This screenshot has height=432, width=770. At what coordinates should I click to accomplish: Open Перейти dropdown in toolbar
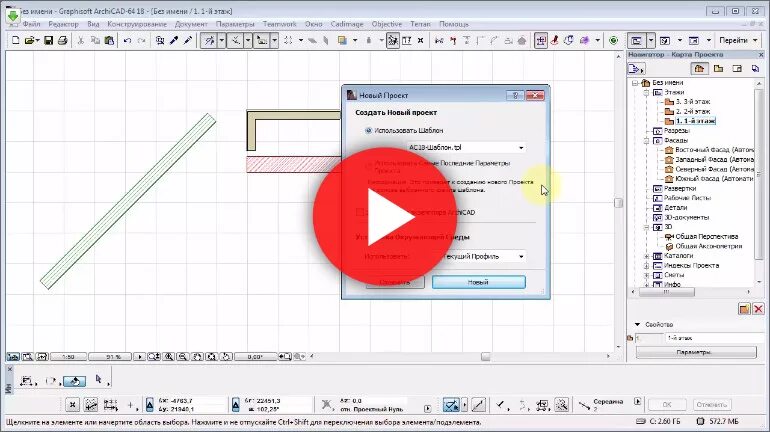[x=739, y=40]
